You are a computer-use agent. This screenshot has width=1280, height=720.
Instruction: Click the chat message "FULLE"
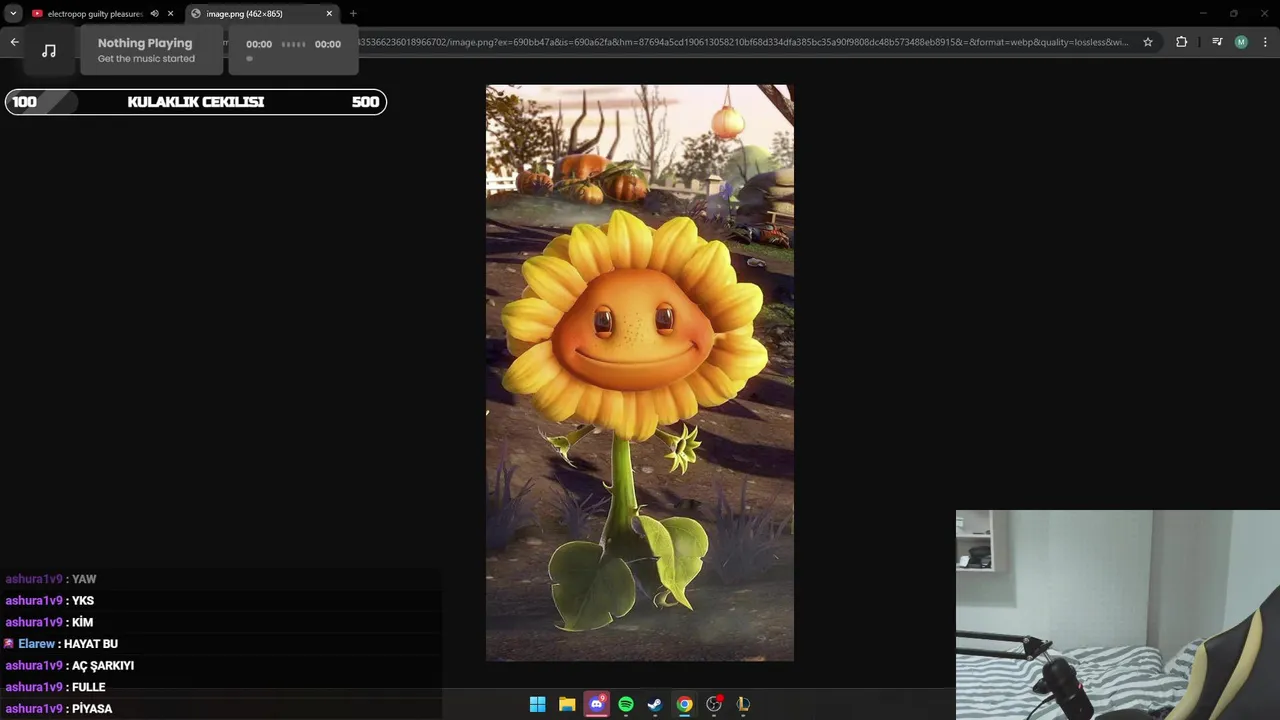click(x=89, y=687)
